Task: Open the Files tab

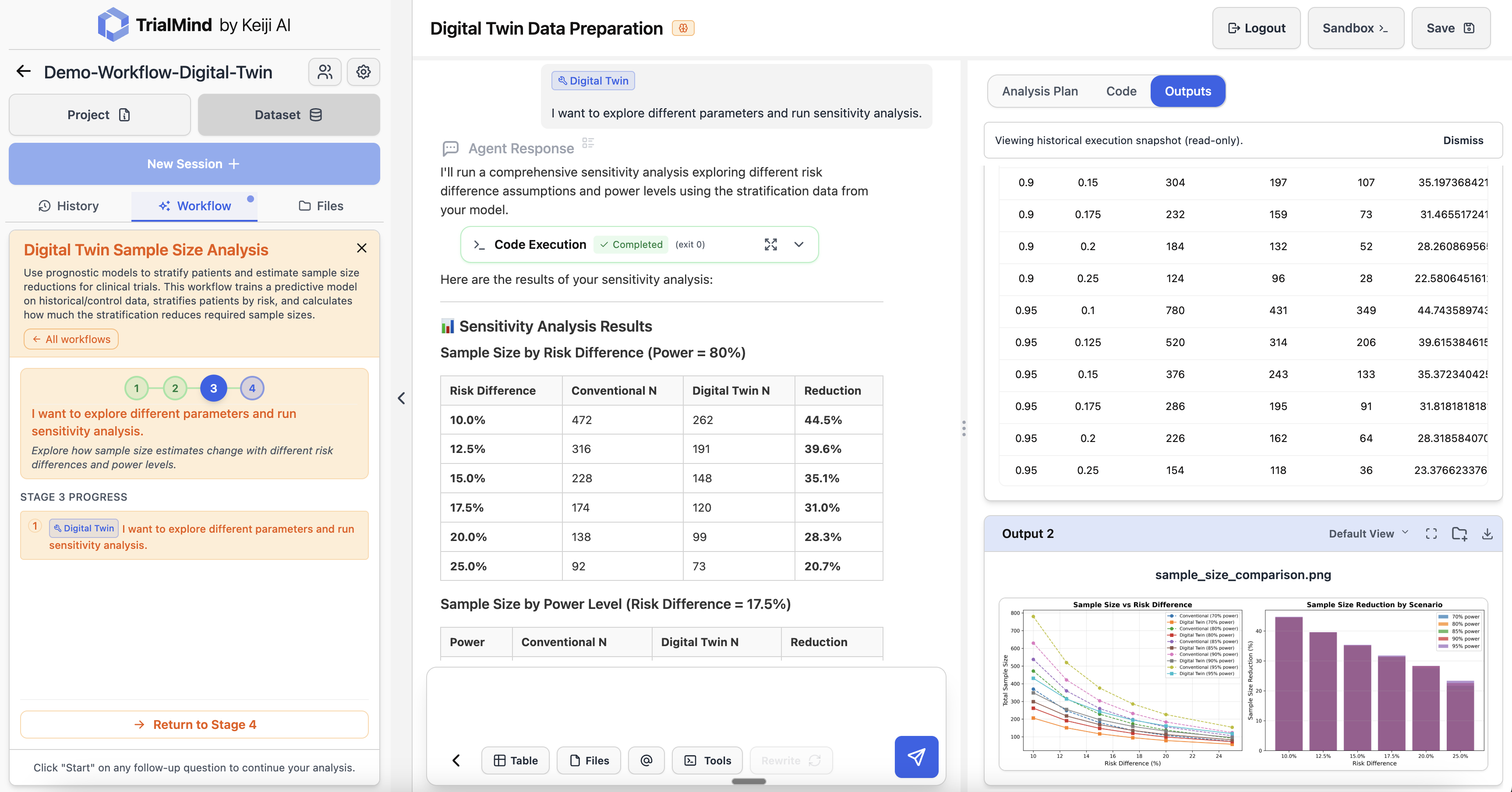Action: pyautogui.click(x=321, y=206)
